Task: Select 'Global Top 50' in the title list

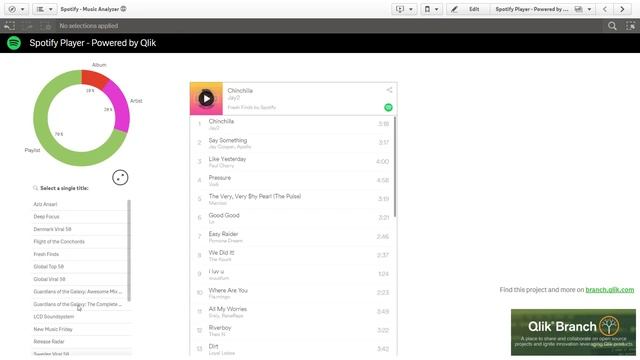Action: (x=80, y=267)
